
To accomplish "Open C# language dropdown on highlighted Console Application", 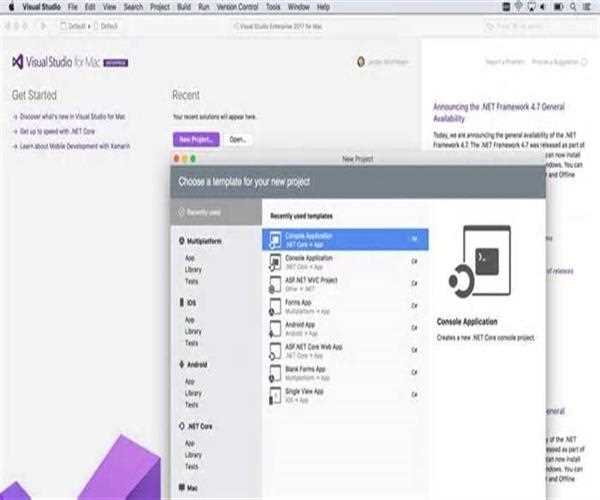I will pos(414,239).
